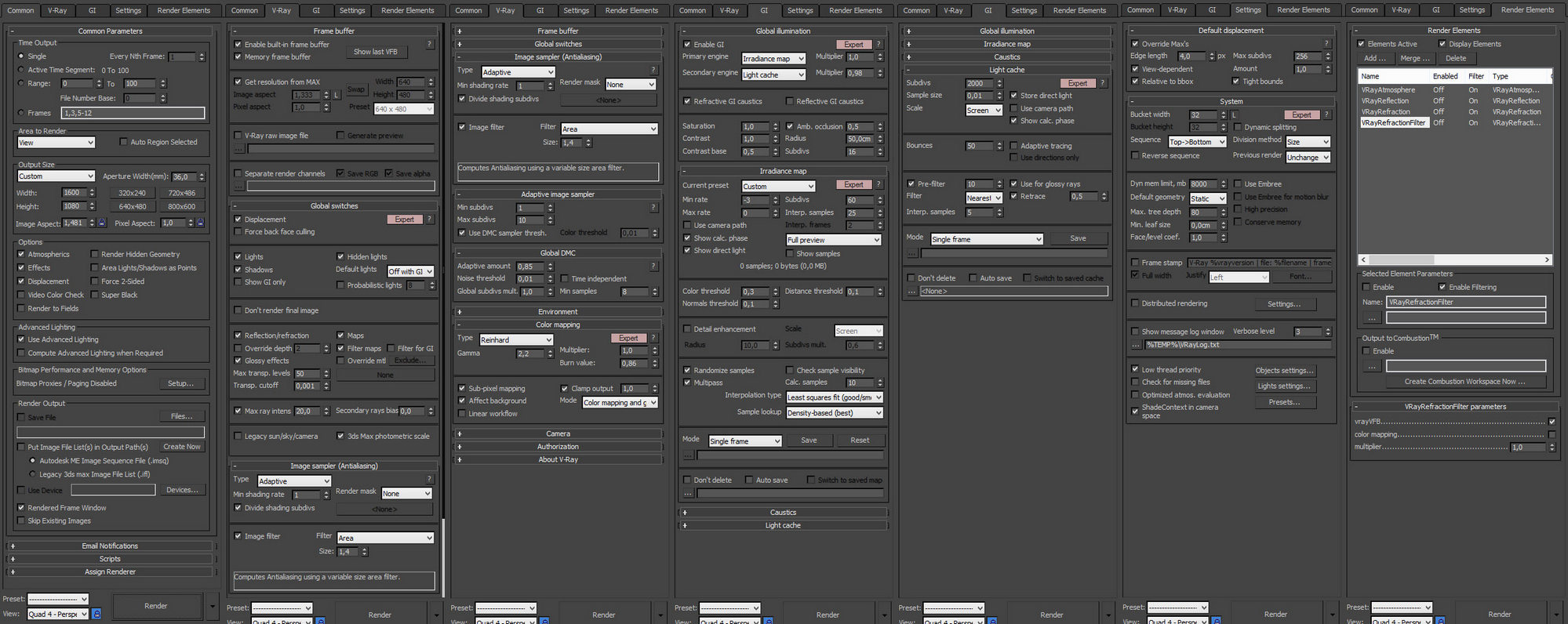The height and width of the screenshot is (624, 1568).
Task: Click the Add ... render element button
Action: [1375, 58]
